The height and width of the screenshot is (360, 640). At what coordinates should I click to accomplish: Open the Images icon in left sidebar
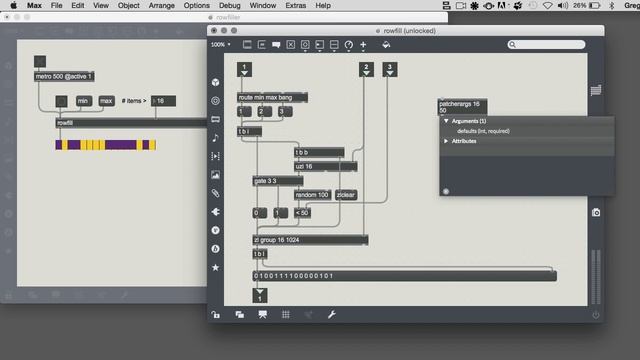pyautogui.click(x=216, y=175)
